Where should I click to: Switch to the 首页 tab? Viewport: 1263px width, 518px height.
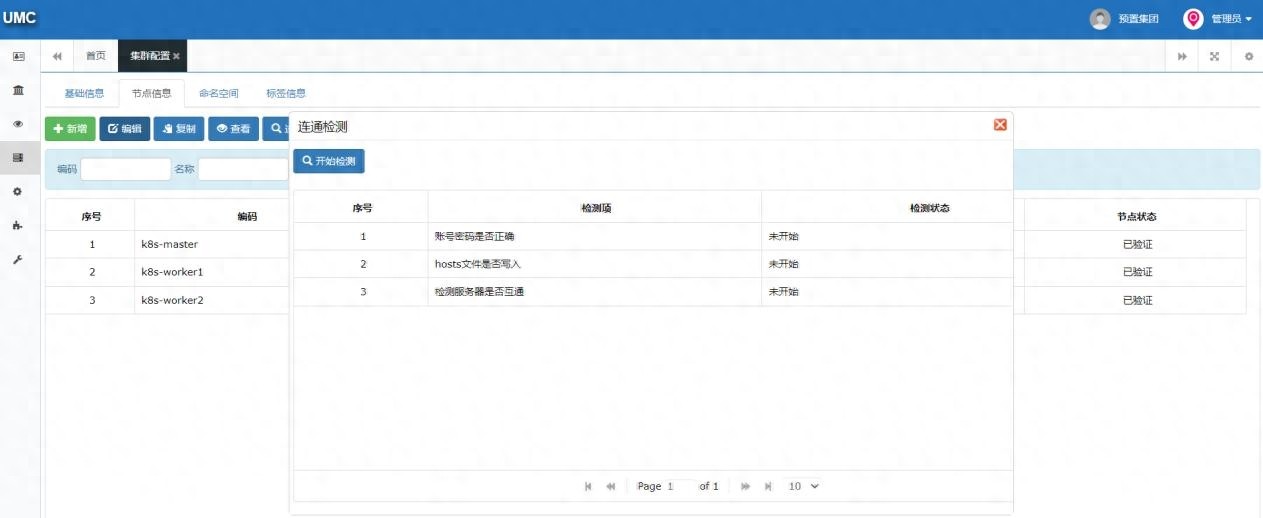click(96, 56)
